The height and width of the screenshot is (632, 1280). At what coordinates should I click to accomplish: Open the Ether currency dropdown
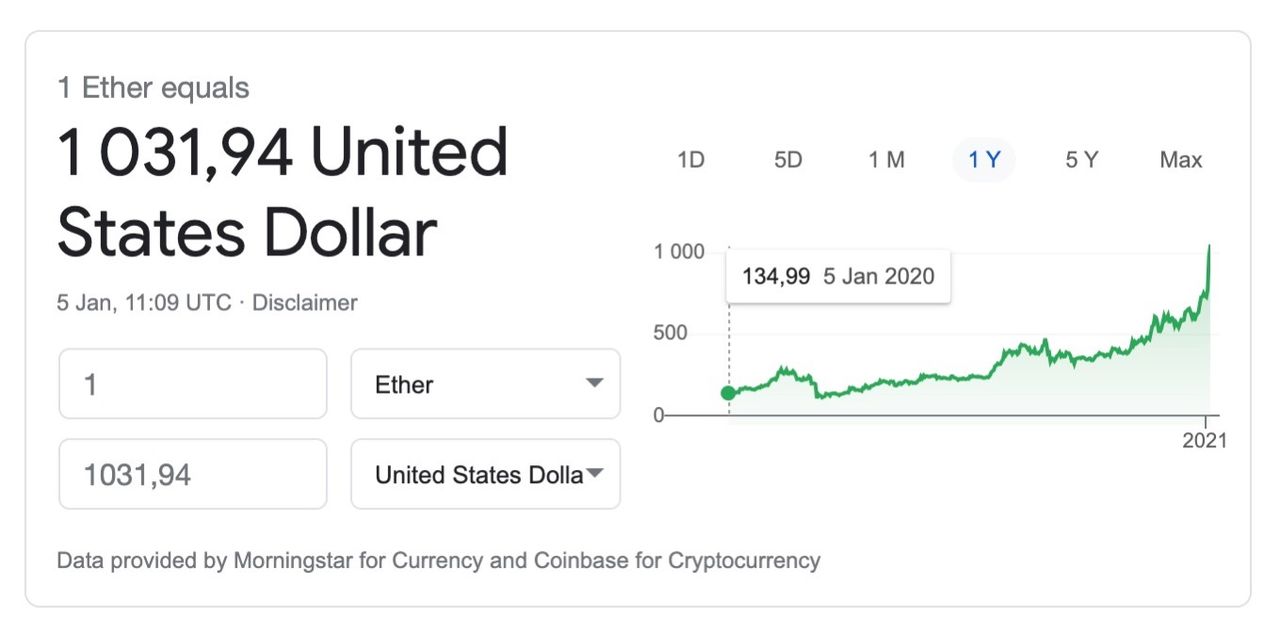pyautogui.click(x=485, y=384)
